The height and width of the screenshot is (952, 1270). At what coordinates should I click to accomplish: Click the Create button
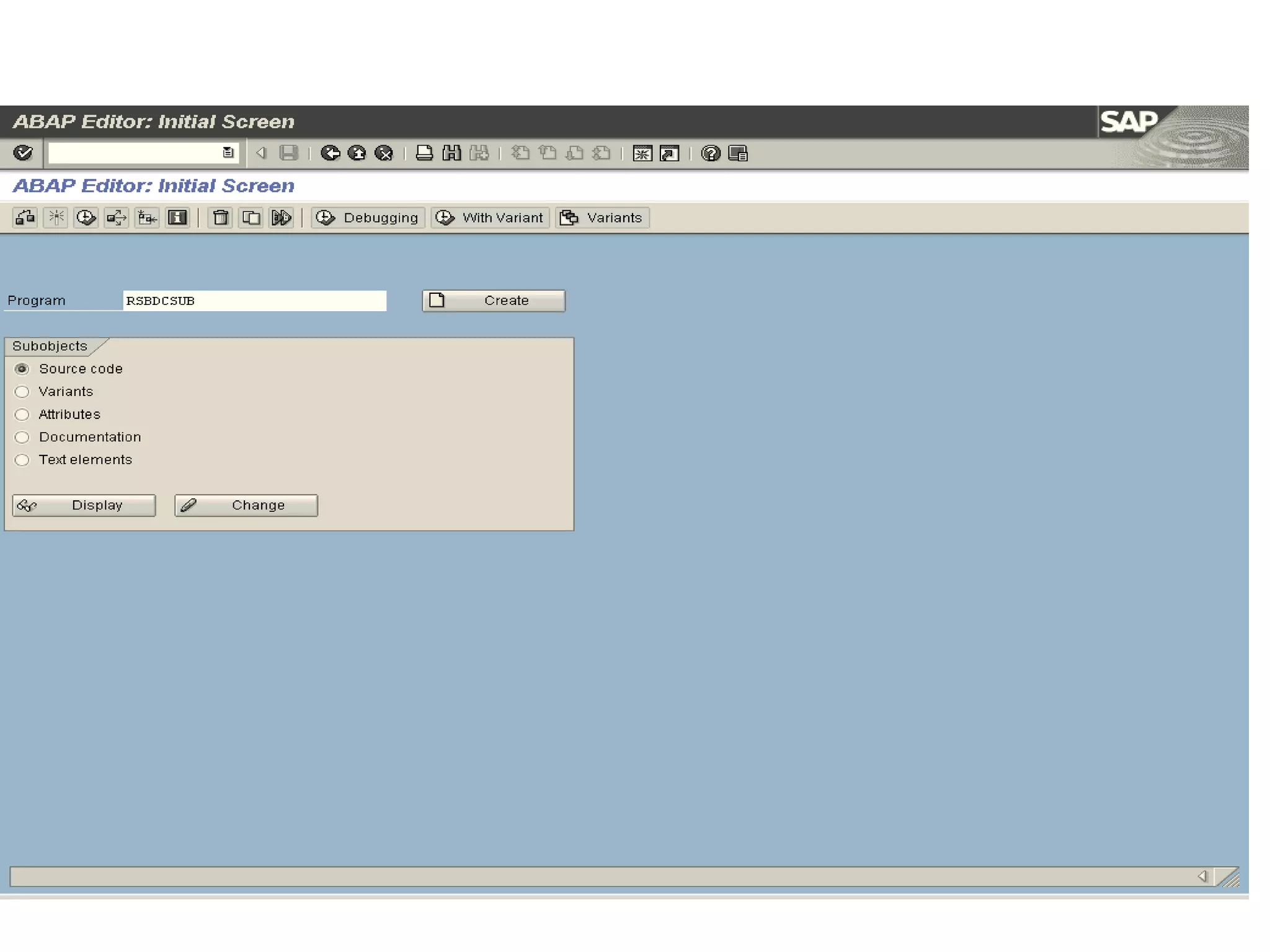[x=494, y=301]
